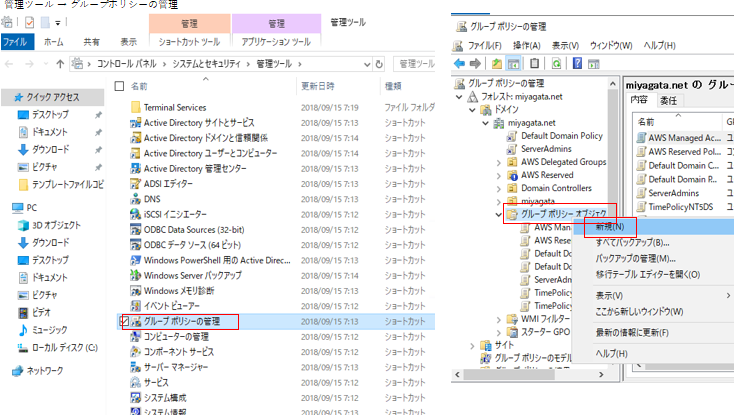The image size is (734, 415).
Task: Choose バックアップの管理(M)... menu entry
Action: point(635,258)
